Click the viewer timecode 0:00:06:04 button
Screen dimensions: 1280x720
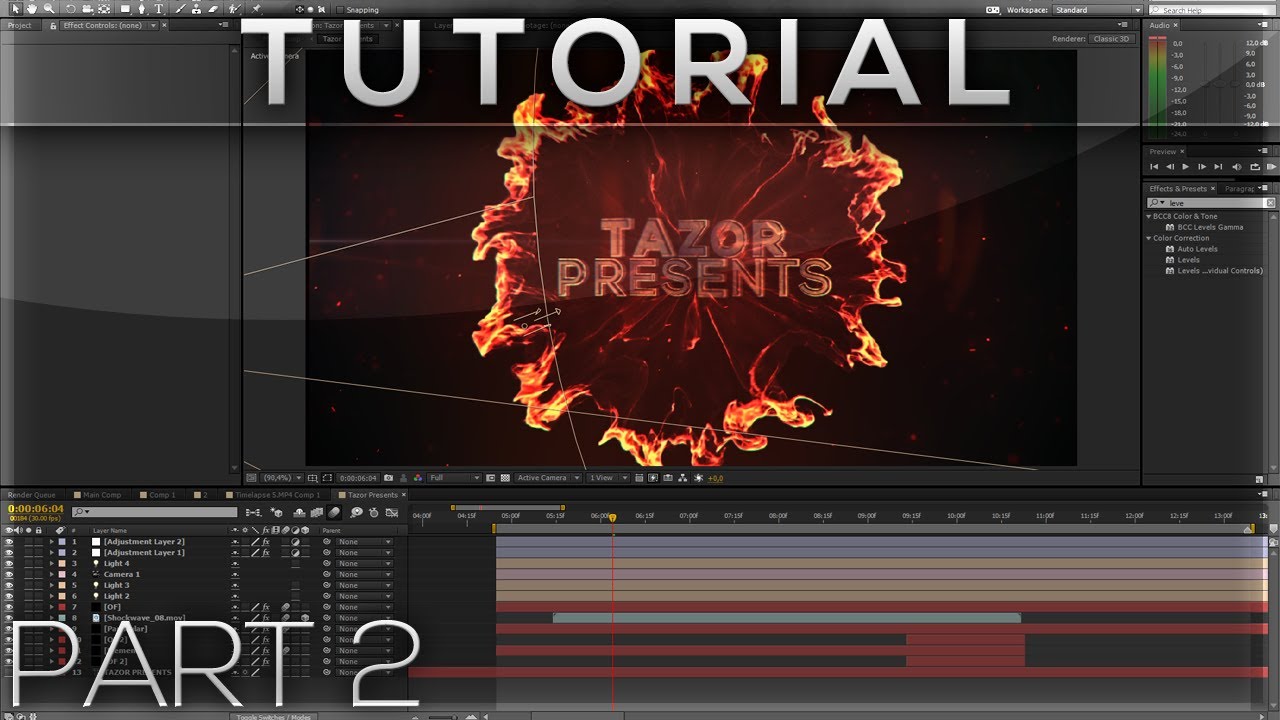coord(357,478)
